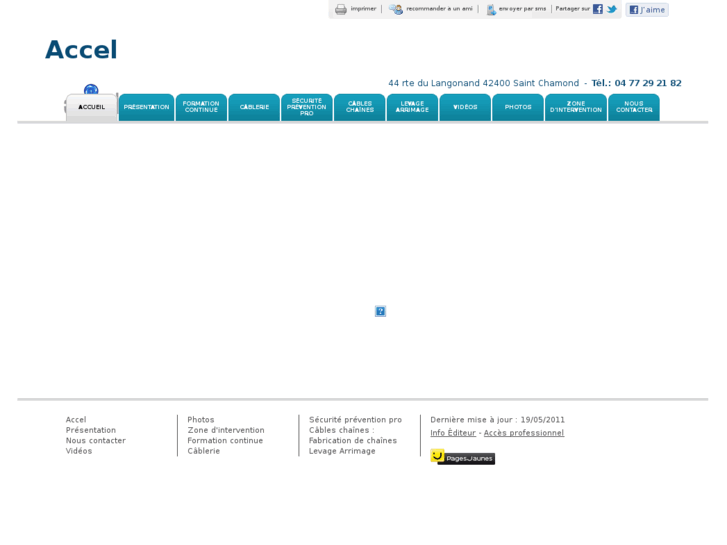Click footer link Formation continue
Viewport: 727px width, 545px height.
pyautogui.click(x=225, y=441)
